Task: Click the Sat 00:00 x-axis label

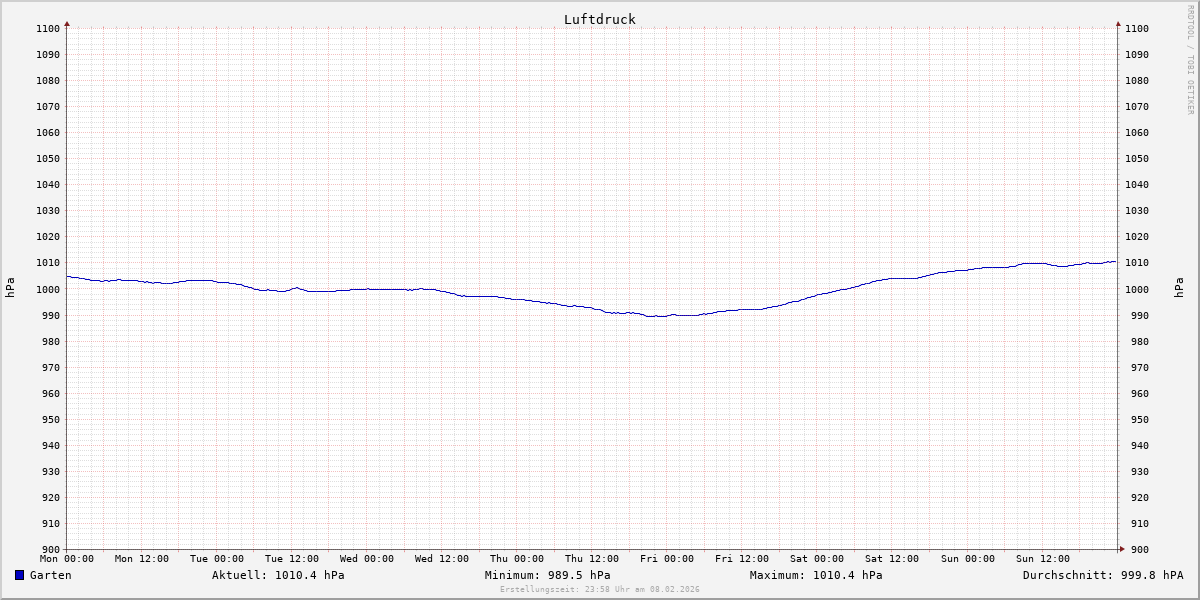Action: point(817,559)
